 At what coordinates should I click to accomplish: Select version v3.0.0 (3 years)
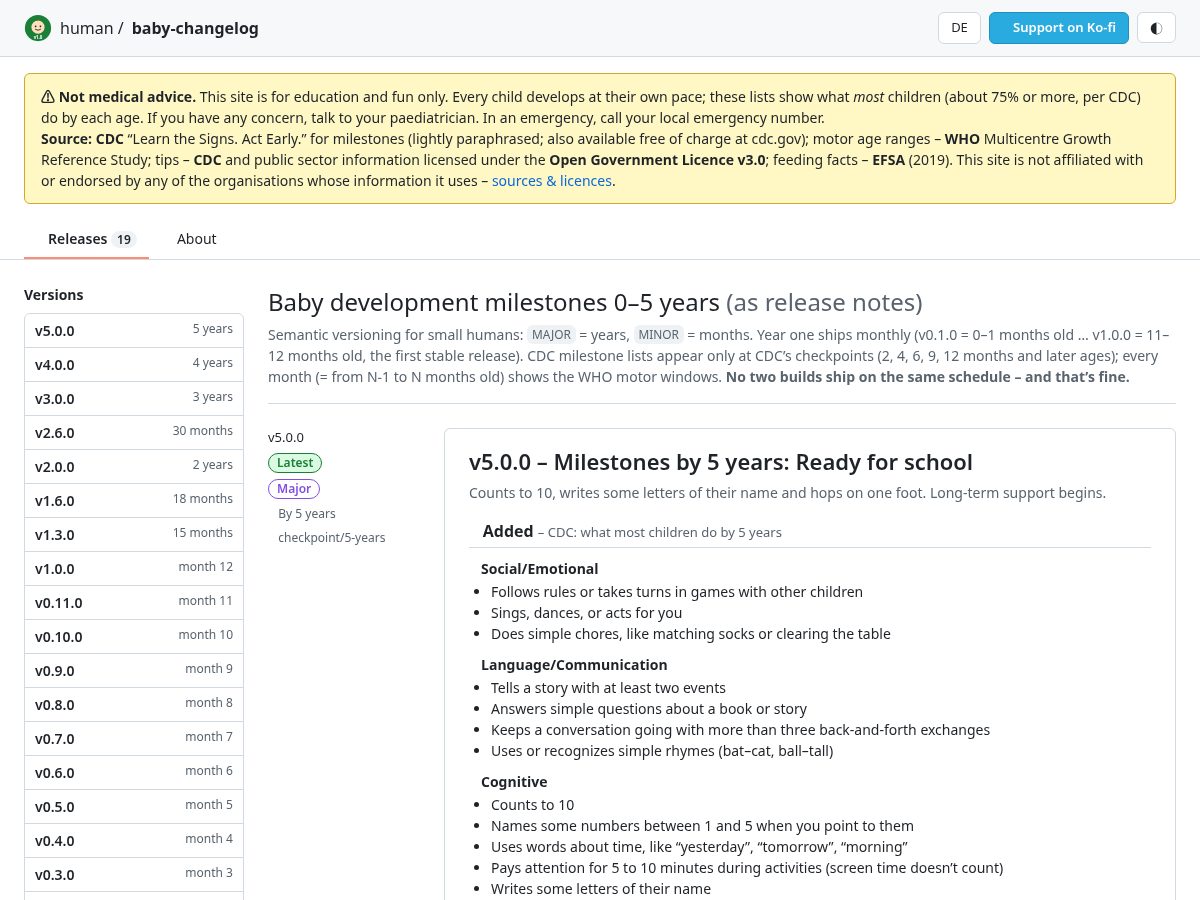tap(134, 398)
